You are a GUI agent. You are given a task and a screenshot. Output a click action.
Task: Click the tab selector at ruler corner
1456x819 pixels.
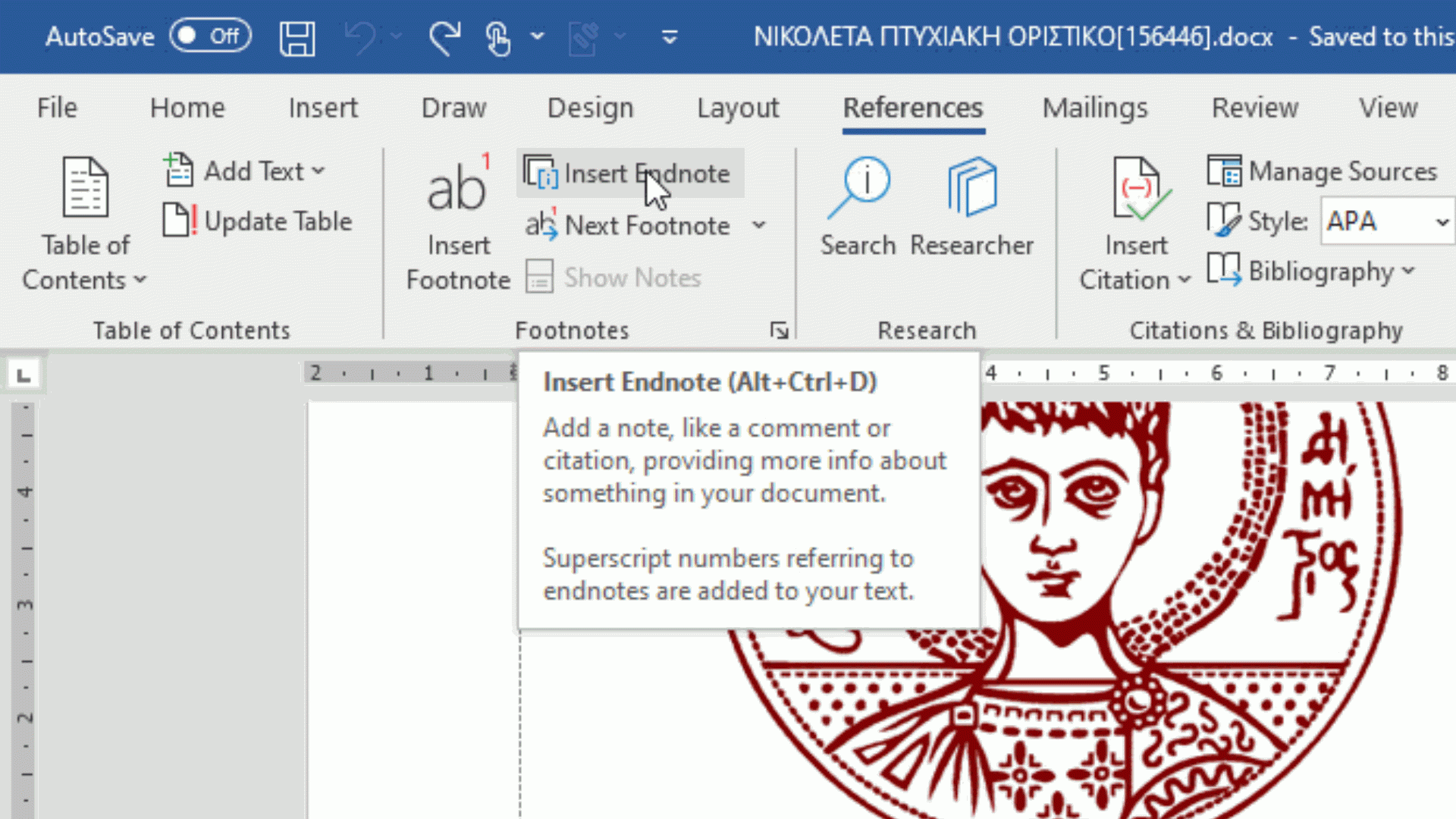point(24,375)
